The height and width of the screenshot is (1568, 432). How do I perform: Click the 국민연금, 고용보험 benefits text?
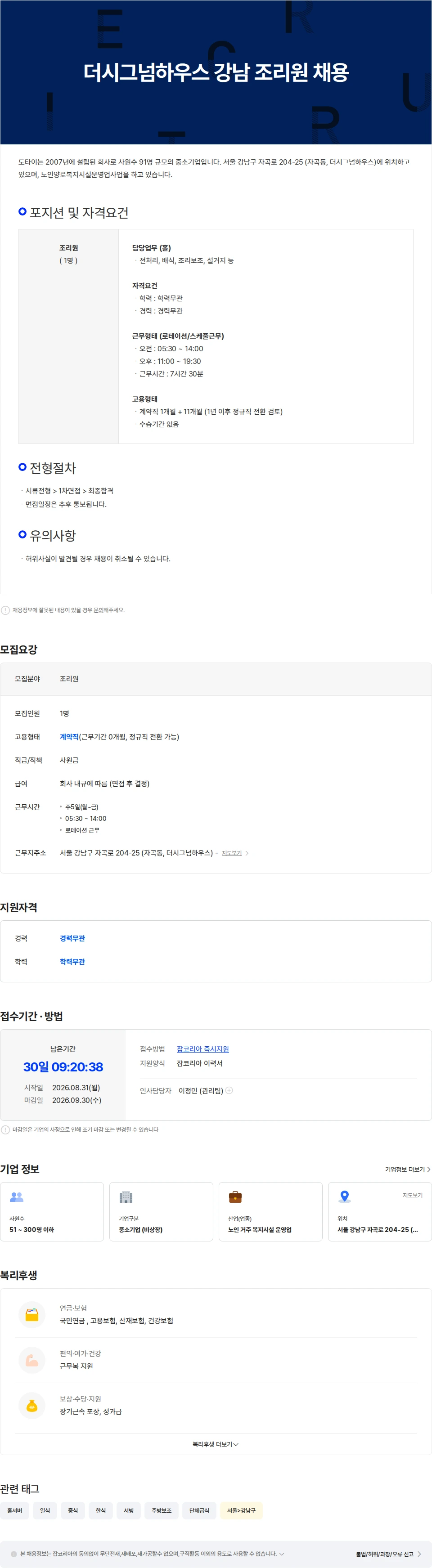click(x=117, y=1320)
